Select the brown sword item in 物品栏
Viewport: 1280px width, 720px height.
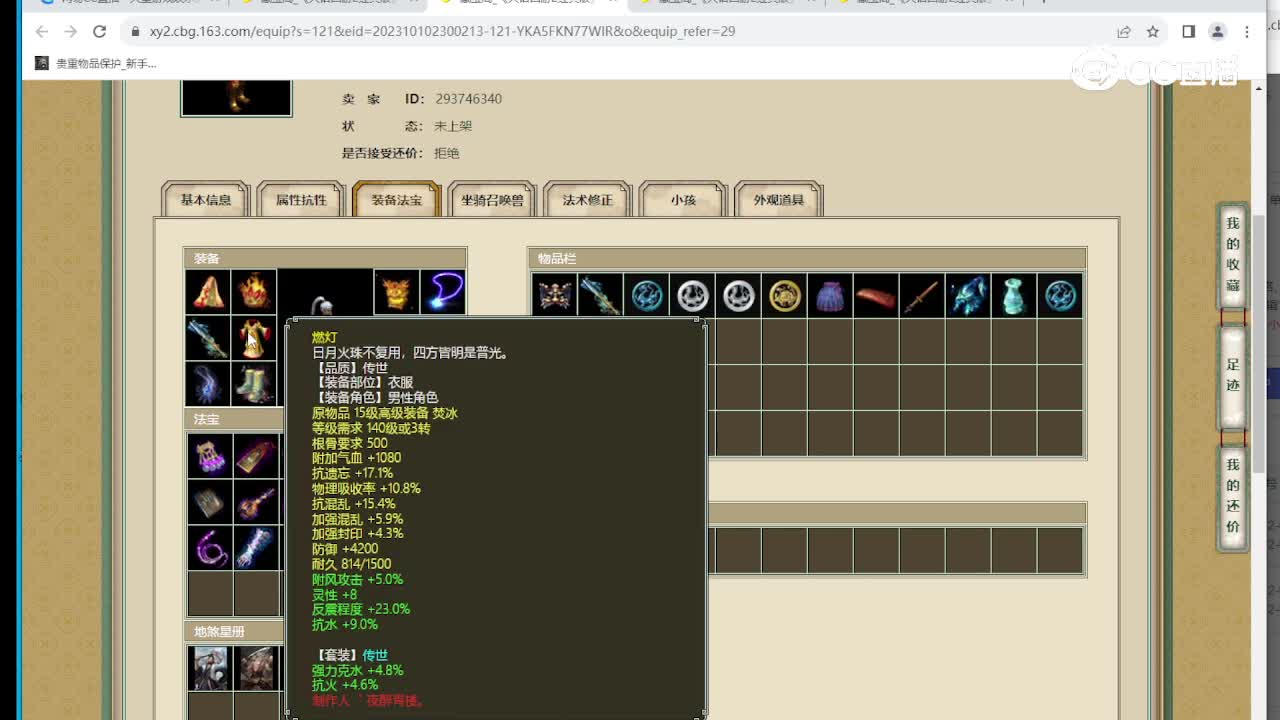click(x=923, y=295)
